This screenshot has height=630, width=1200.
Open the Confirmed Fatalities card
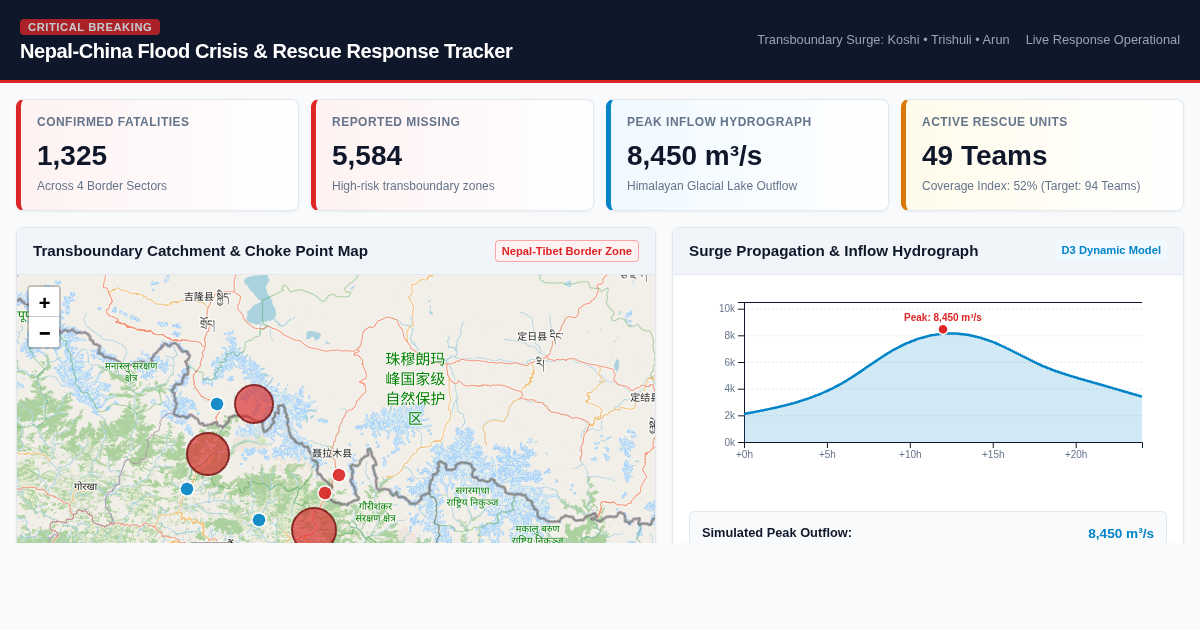coord(157,155)
